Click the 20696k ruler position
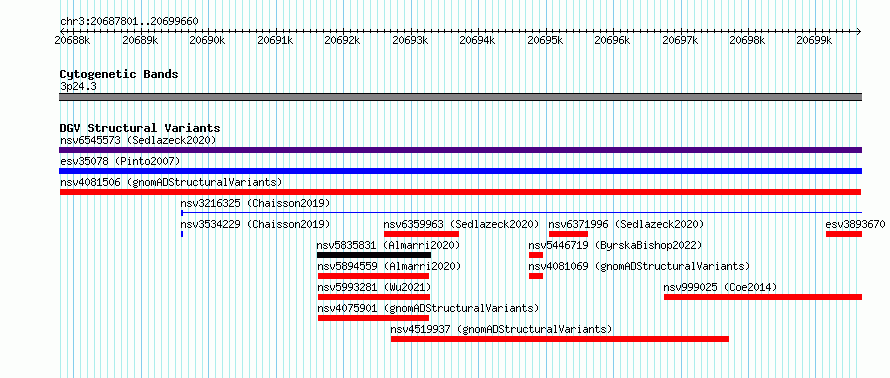Image resolution: width=890 pixels, height=378 pixels. coord(612,40)
